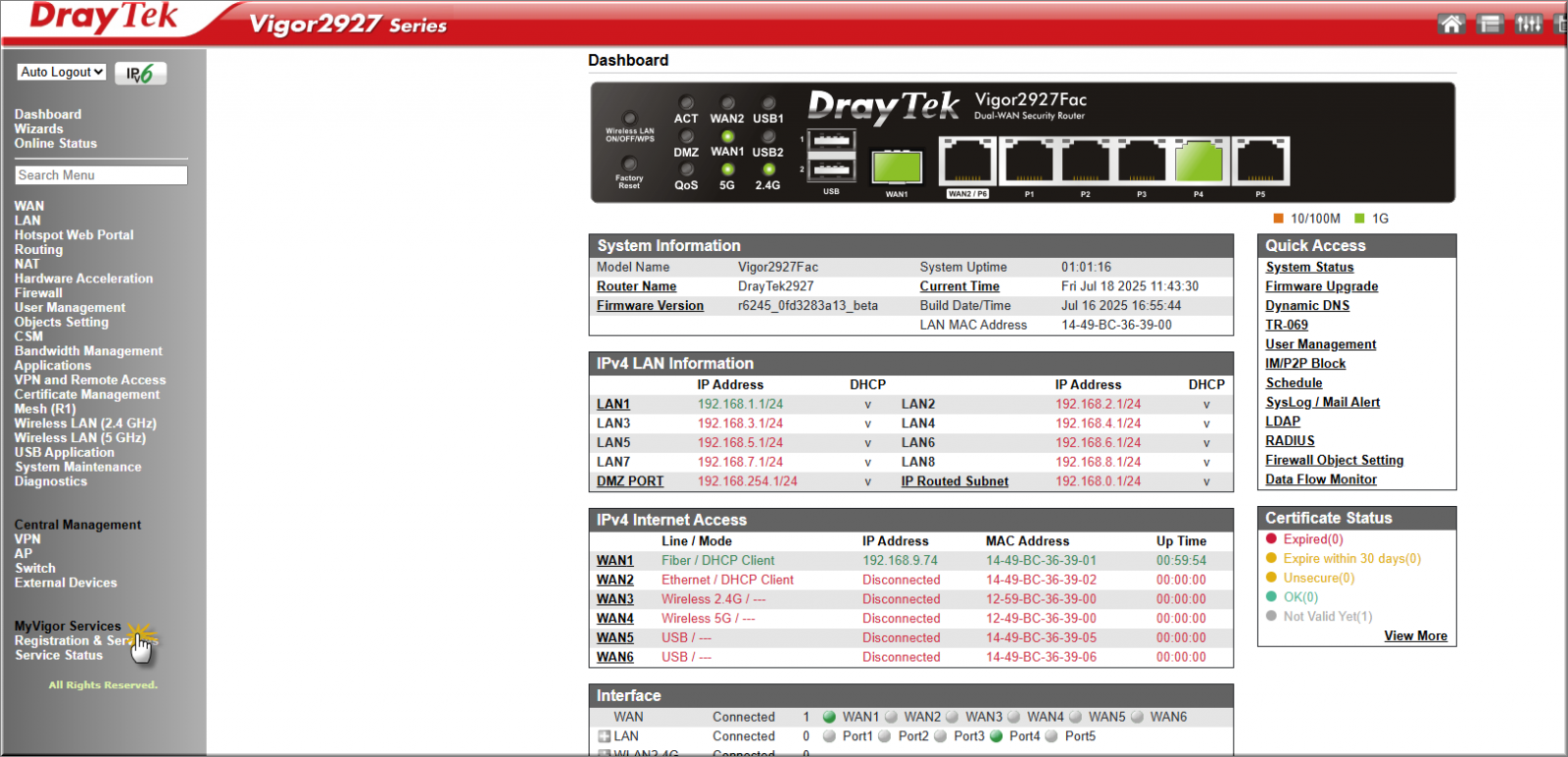Screen dimensions: 1568x757
Task: Open the IP Routed Subnet link
Action: (x=955, y=481)
